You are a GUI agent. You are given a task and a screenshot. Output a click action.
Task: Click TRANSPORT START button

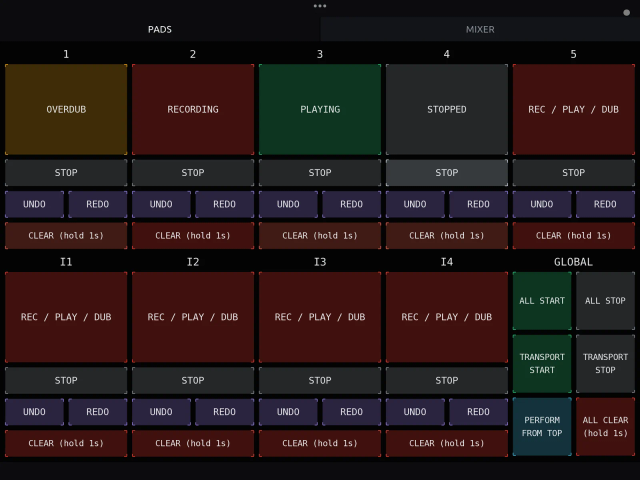click(542, 364)
